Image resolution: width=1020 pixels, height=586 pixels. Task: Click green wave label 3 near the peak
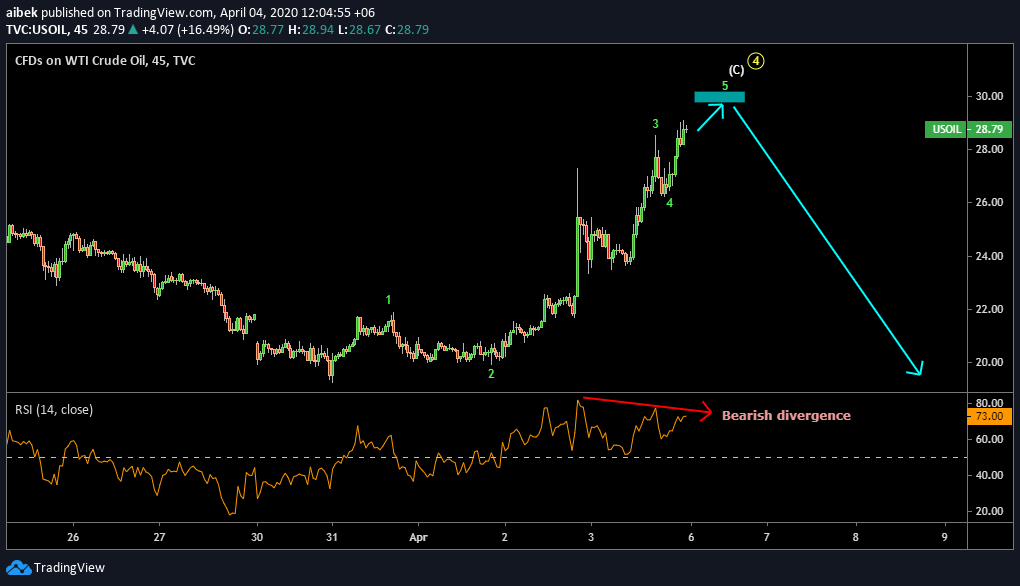coord(656,124)
